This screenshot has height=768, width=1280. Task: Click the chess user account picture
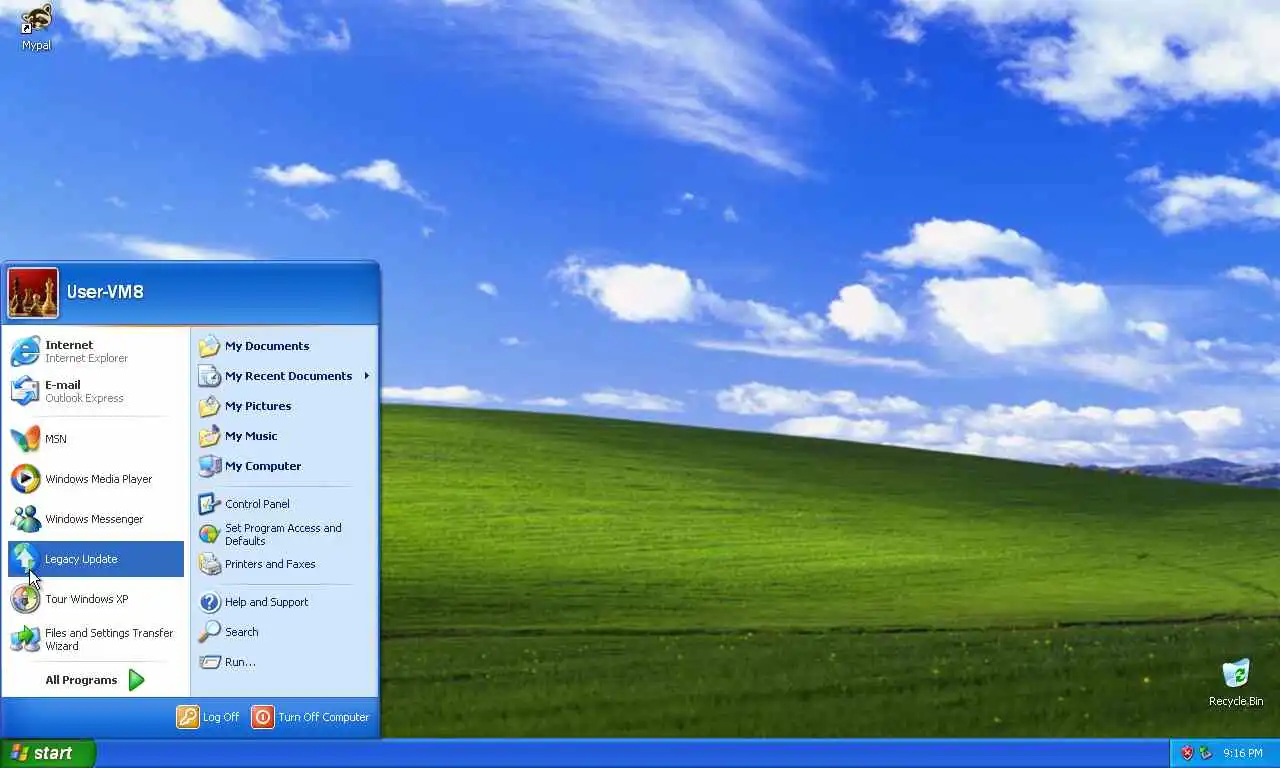[x=33, y=293]
